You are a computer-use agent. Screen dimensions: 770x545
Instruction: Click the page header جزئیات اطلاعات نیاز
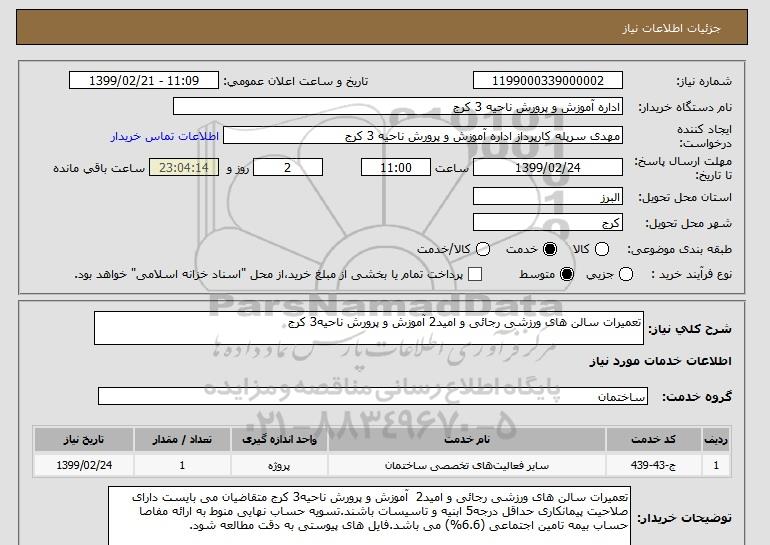(671, 28)
